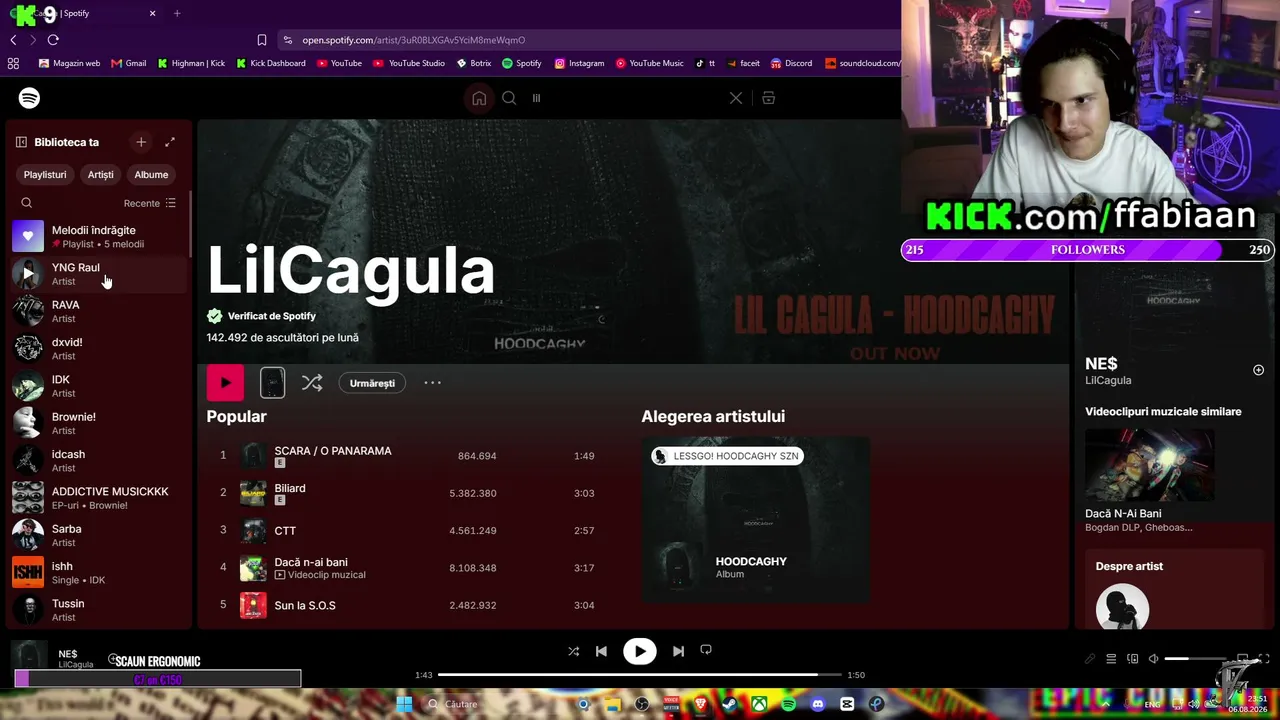Click the address bar URL
1280x720 pixels.
pyautogui.click(x=413, y=40)
